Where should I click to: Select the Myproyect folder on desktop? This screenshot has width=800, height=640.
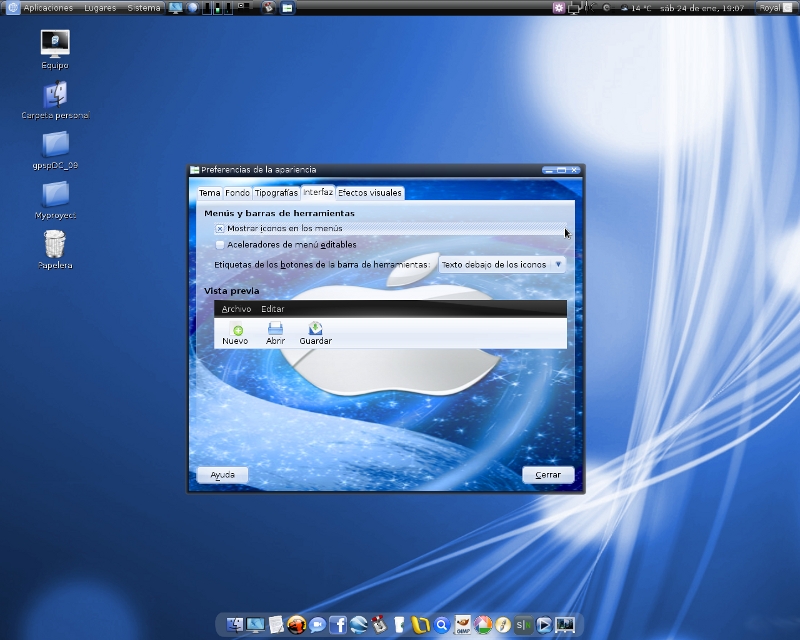click(x=55, y=200)
